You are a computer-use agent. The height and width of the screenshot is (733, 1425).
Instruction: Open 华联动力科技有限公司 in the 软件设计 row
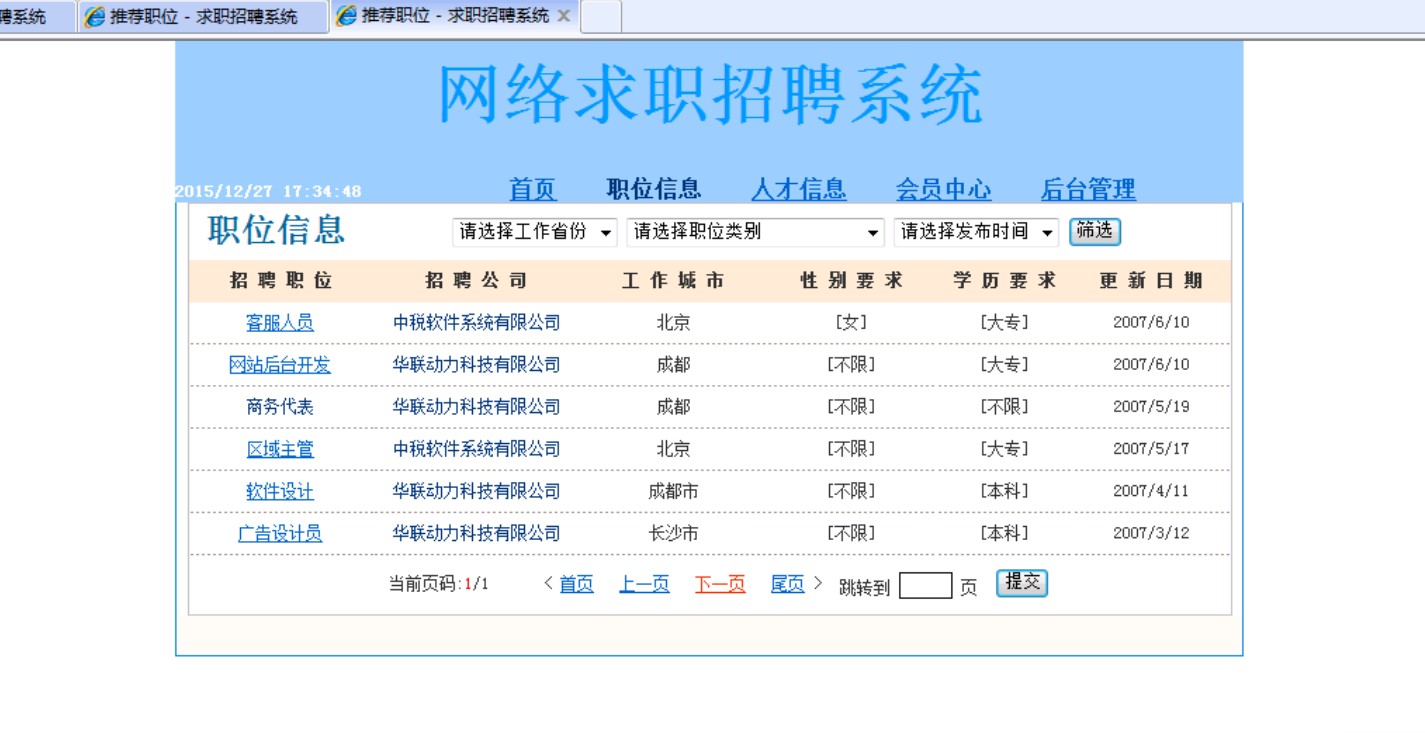coord(476,491)
